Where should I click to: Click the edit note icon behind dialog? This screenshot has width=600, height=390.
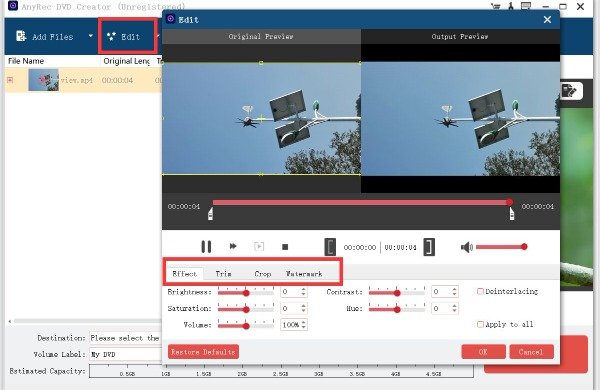pos(569,91)
